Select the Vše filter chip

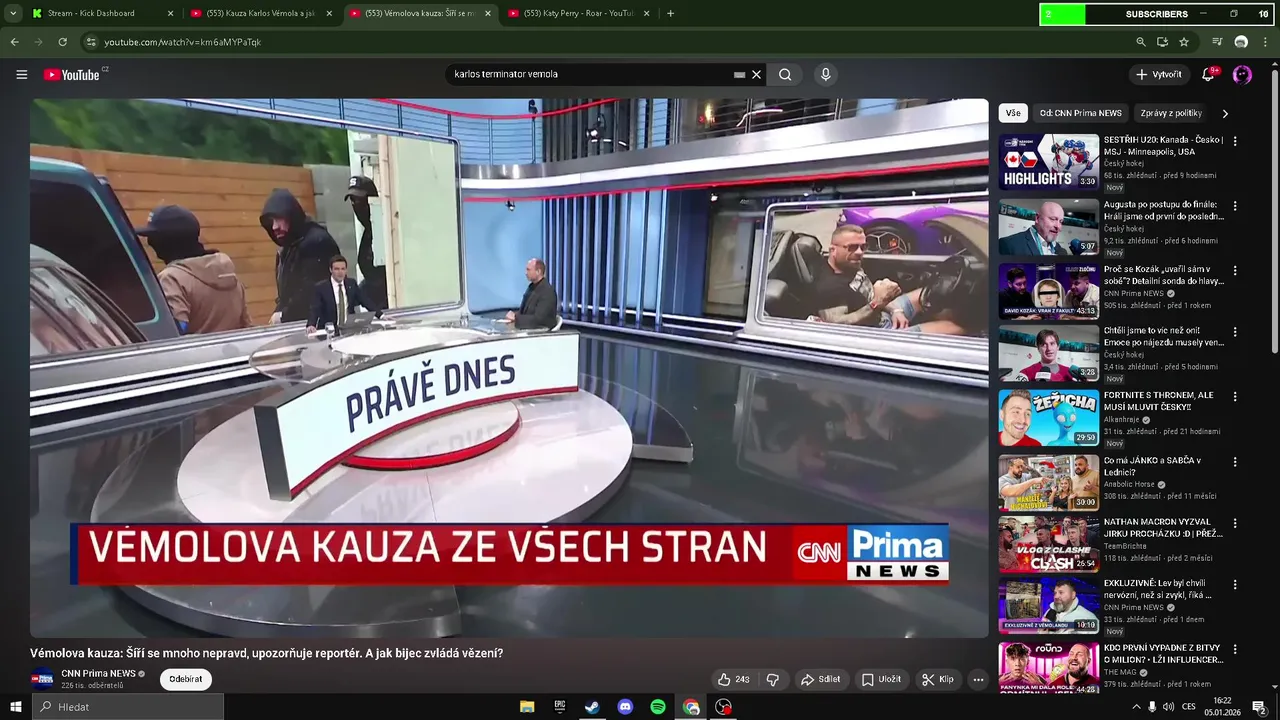(1013, 113)
